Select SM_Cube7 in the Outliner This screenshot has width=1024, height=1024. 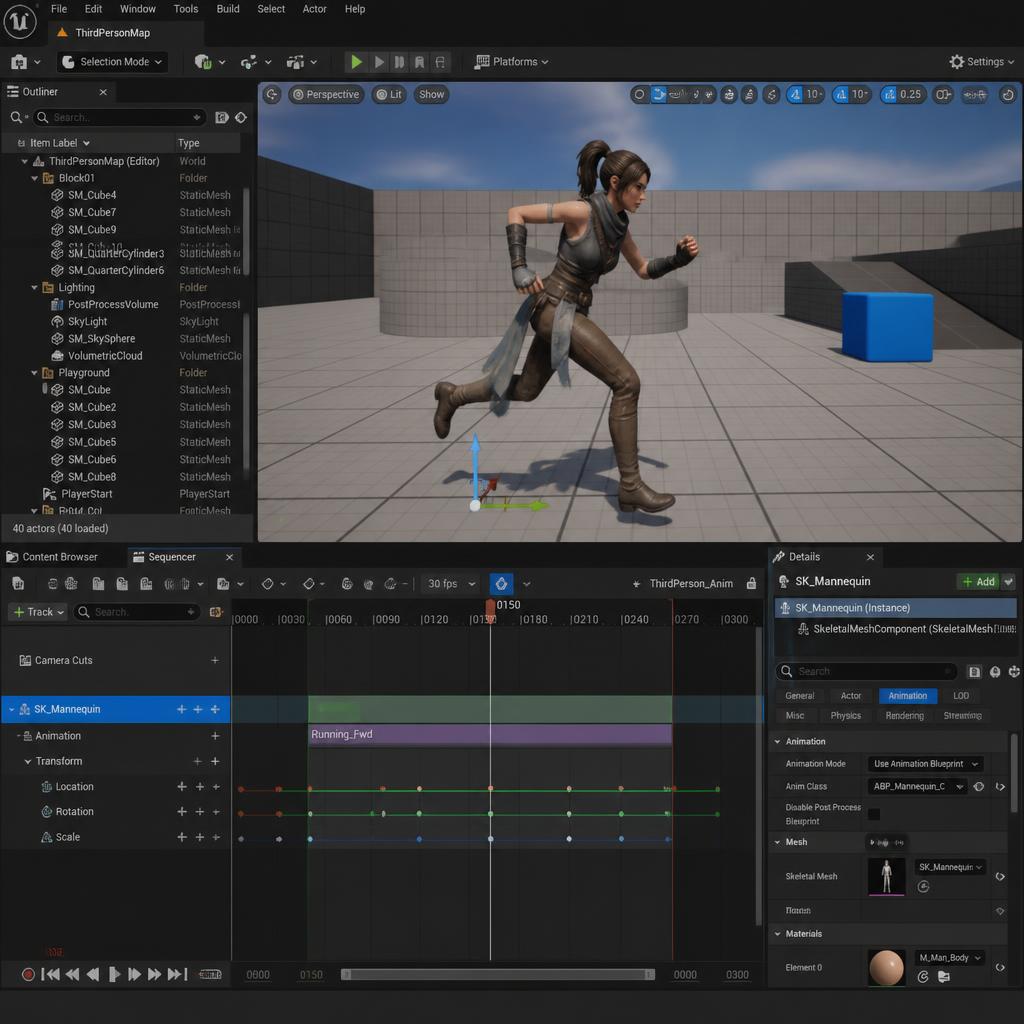91,212
